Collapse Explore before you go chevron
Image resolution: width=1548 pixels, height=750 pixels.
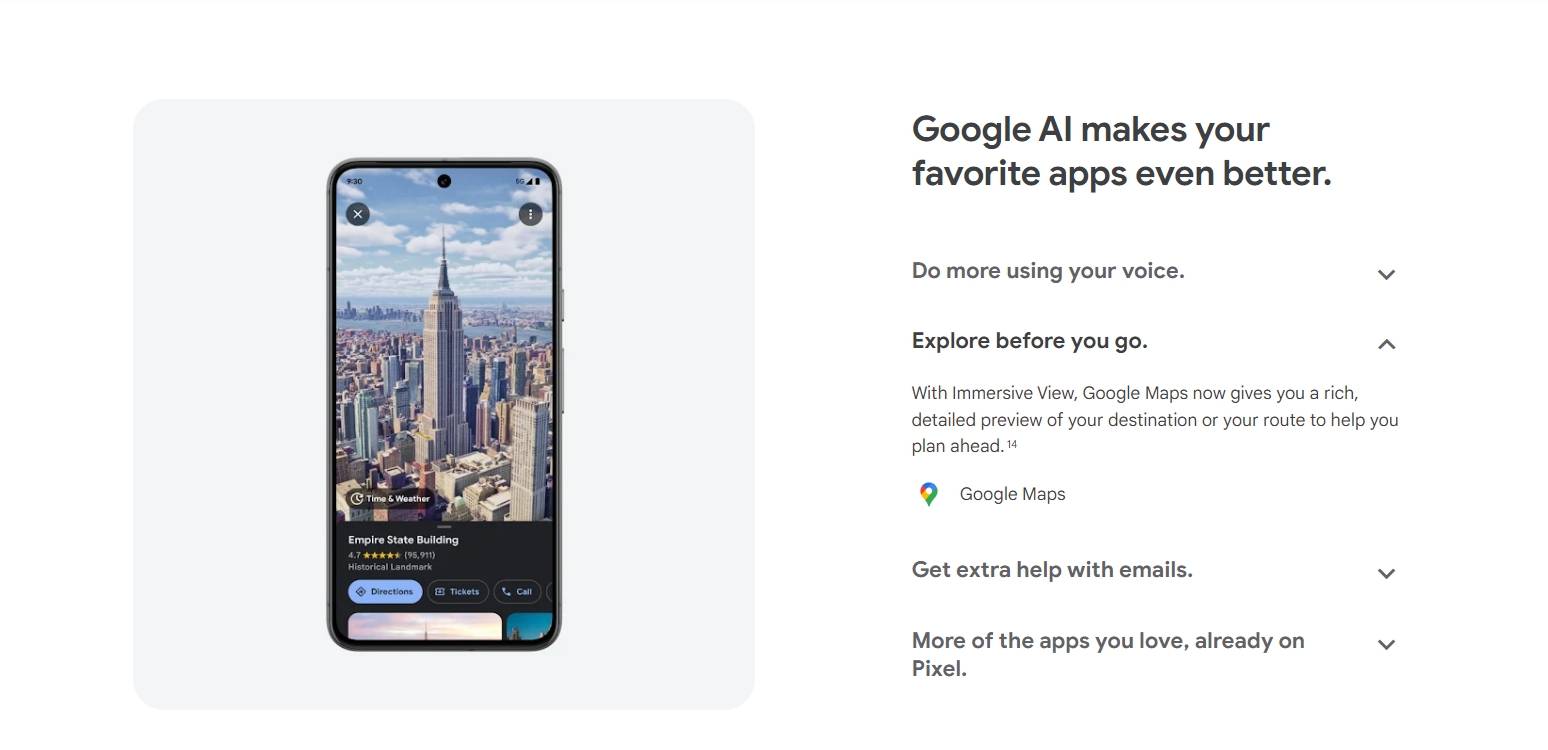(x=1386, y=344)
